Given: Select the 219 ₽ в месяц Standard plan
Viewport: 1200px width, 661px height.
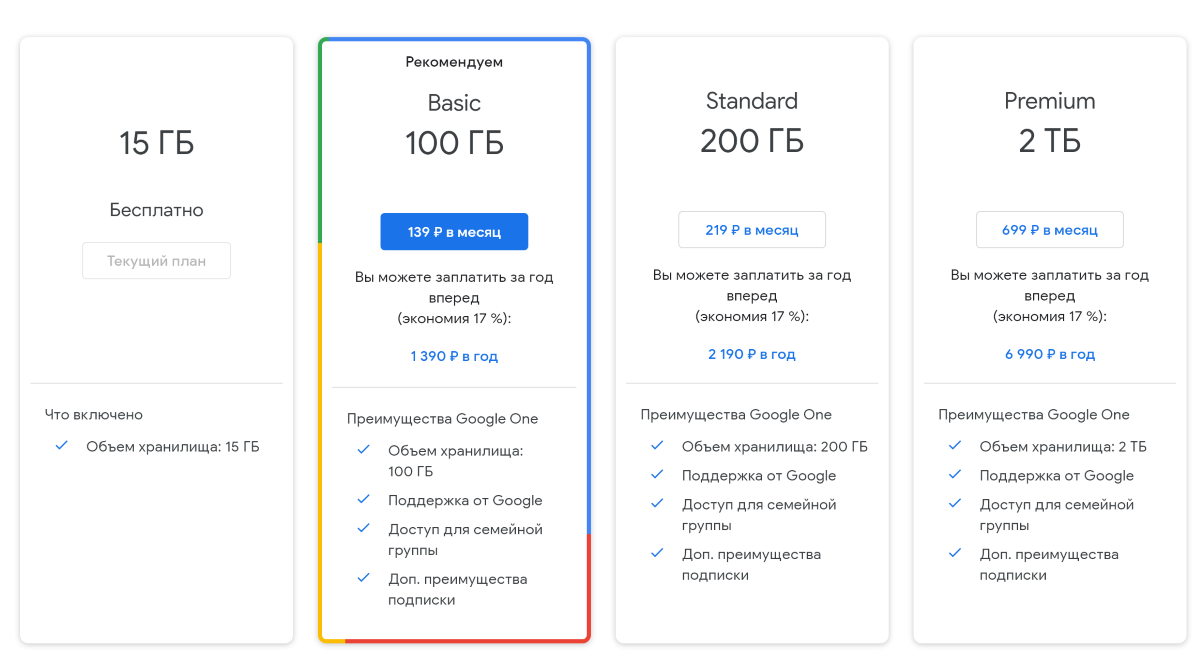Looking at the screenshot, I should tap(752, 230).
